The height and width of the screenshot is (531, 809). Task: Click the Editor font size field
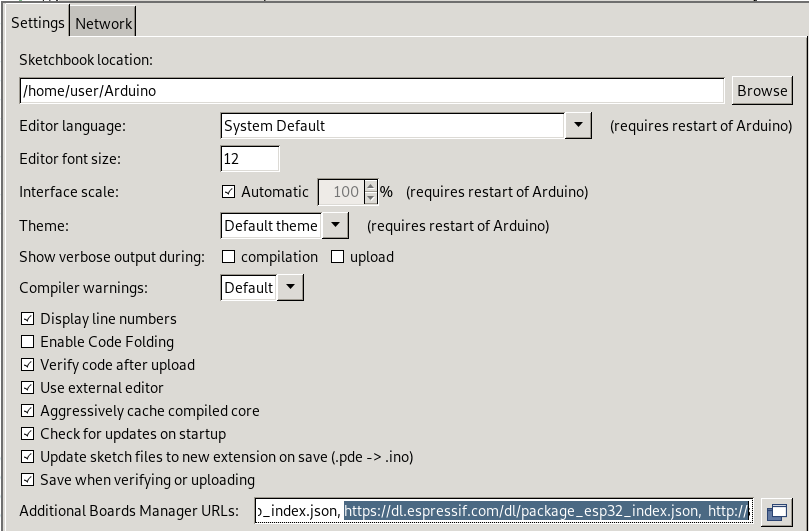point(250,159)
